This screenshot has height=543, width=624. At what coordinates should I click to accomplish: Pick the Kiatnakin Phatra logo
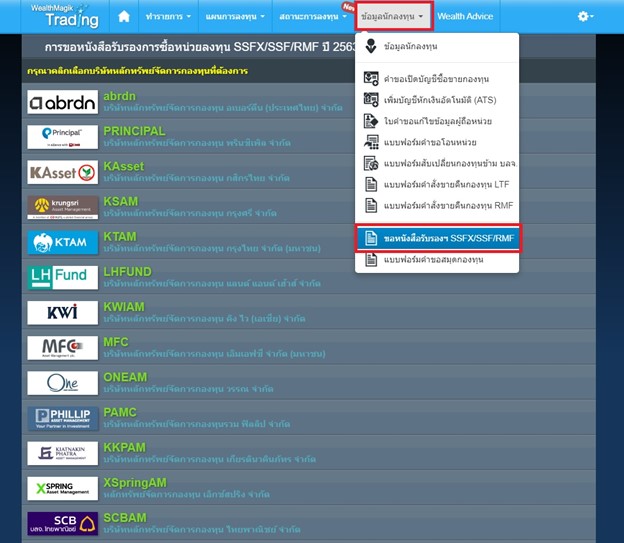click(62, 453)
